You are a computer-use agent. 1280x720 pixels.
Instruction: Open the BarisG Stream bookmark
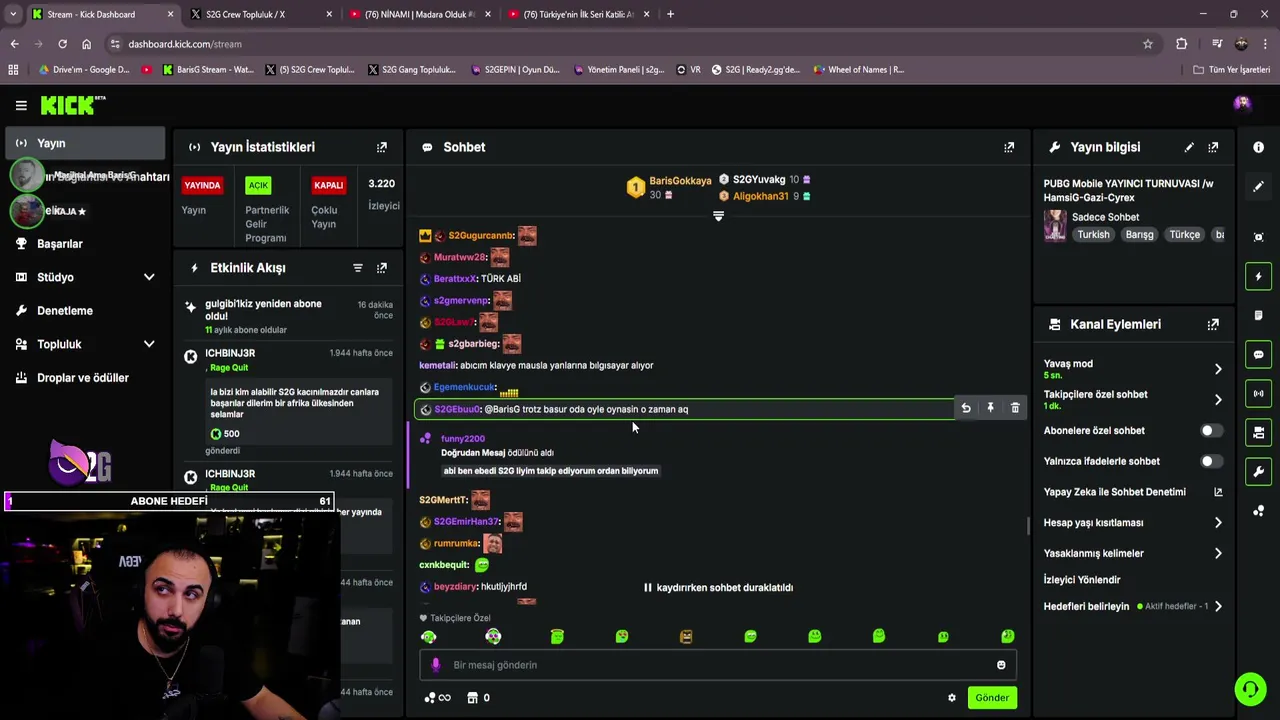pos(208,70)
